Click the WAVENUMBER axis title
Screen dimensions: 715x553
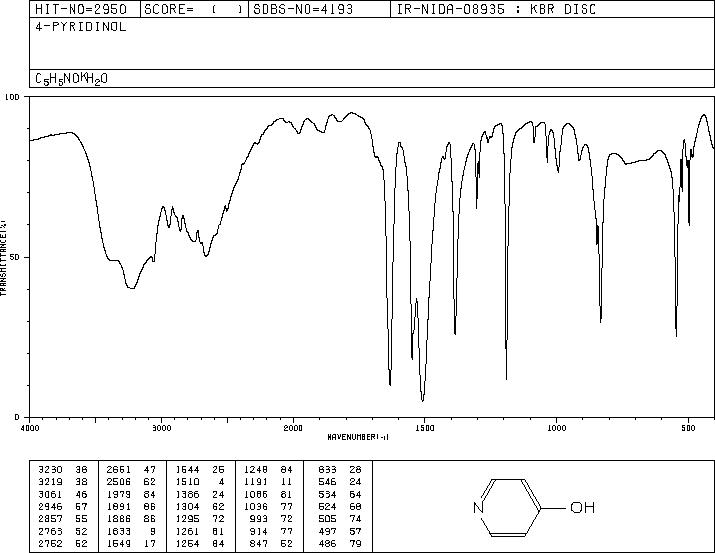(358, 437)
